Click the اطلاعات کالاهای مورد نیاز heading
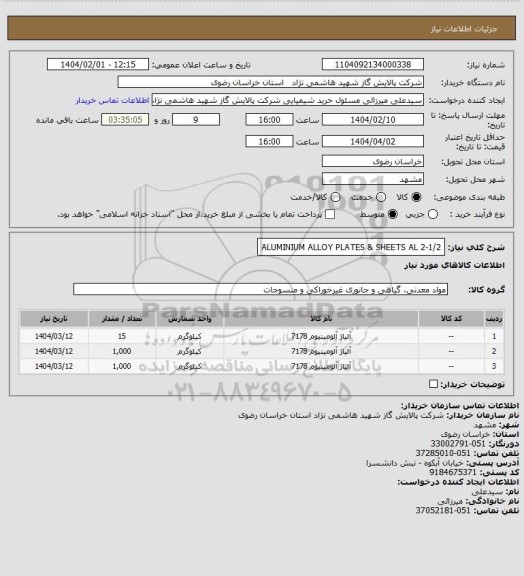 [455, 265]
